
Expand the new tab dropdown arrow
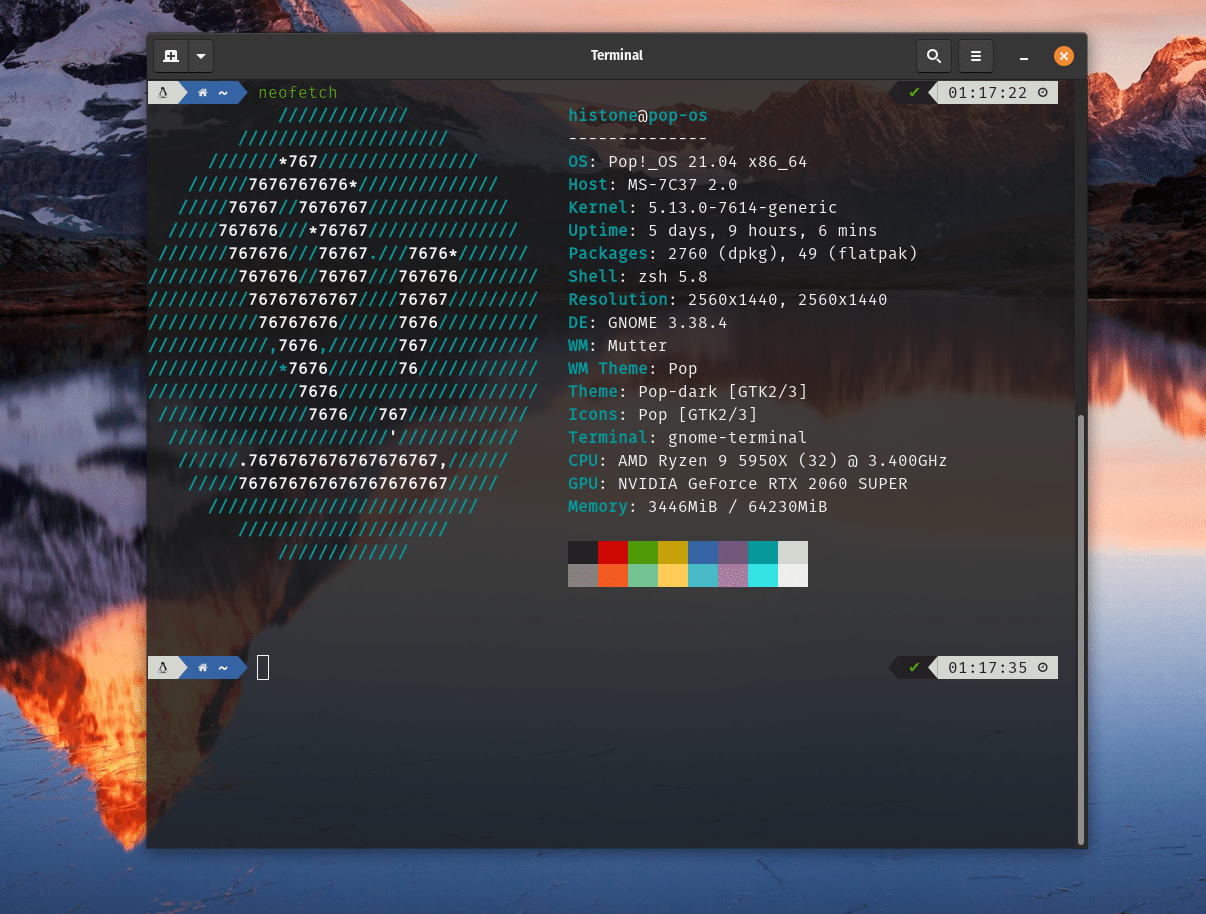[x=200, y=56]
